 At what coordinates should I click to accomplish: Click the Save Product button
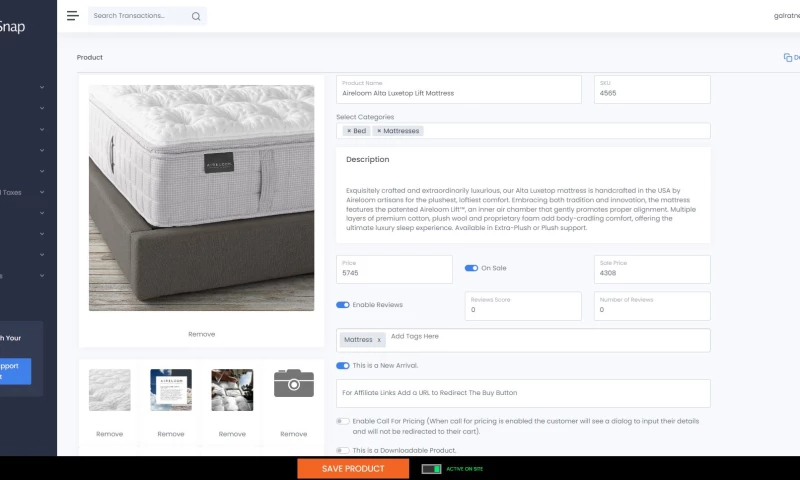tap(353, 468)
